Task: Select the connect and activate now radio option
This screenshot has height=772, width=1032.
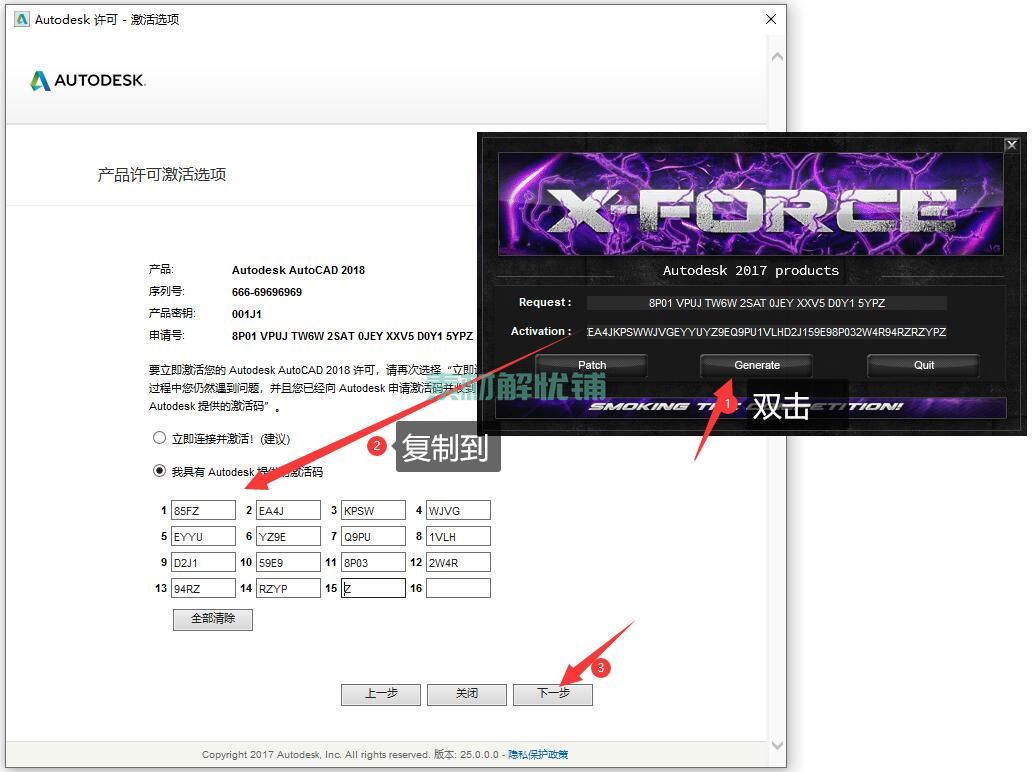Action: (159, 438)
